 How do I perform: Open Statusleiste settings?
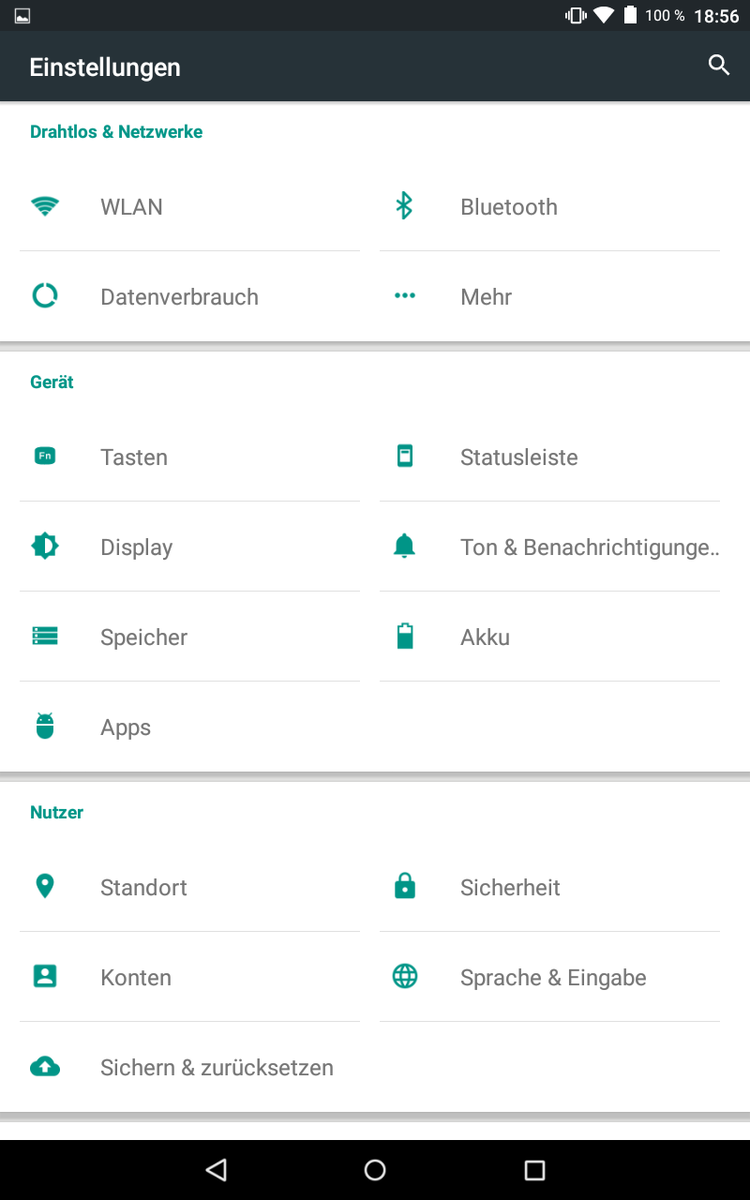pos(519,457)
